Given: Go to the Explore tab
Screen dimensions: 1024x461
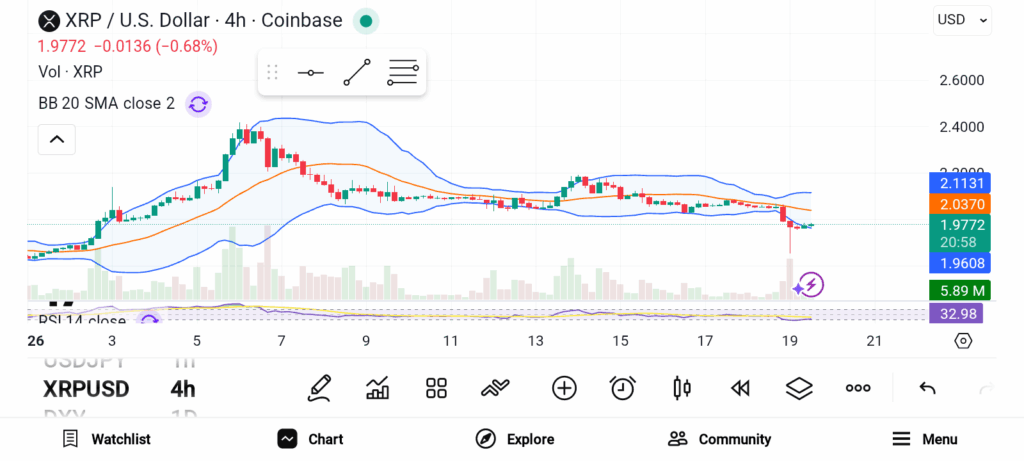Looking at the screenshot, I should [x=515, y=439].
